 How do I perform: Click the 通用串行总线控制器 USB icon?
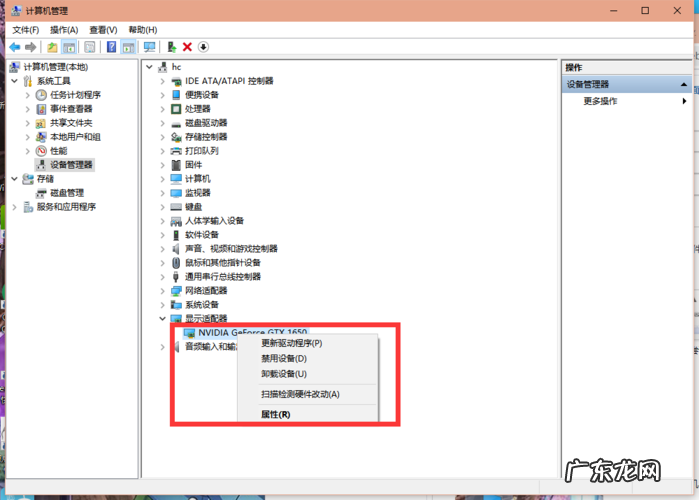tap(176, 277)
